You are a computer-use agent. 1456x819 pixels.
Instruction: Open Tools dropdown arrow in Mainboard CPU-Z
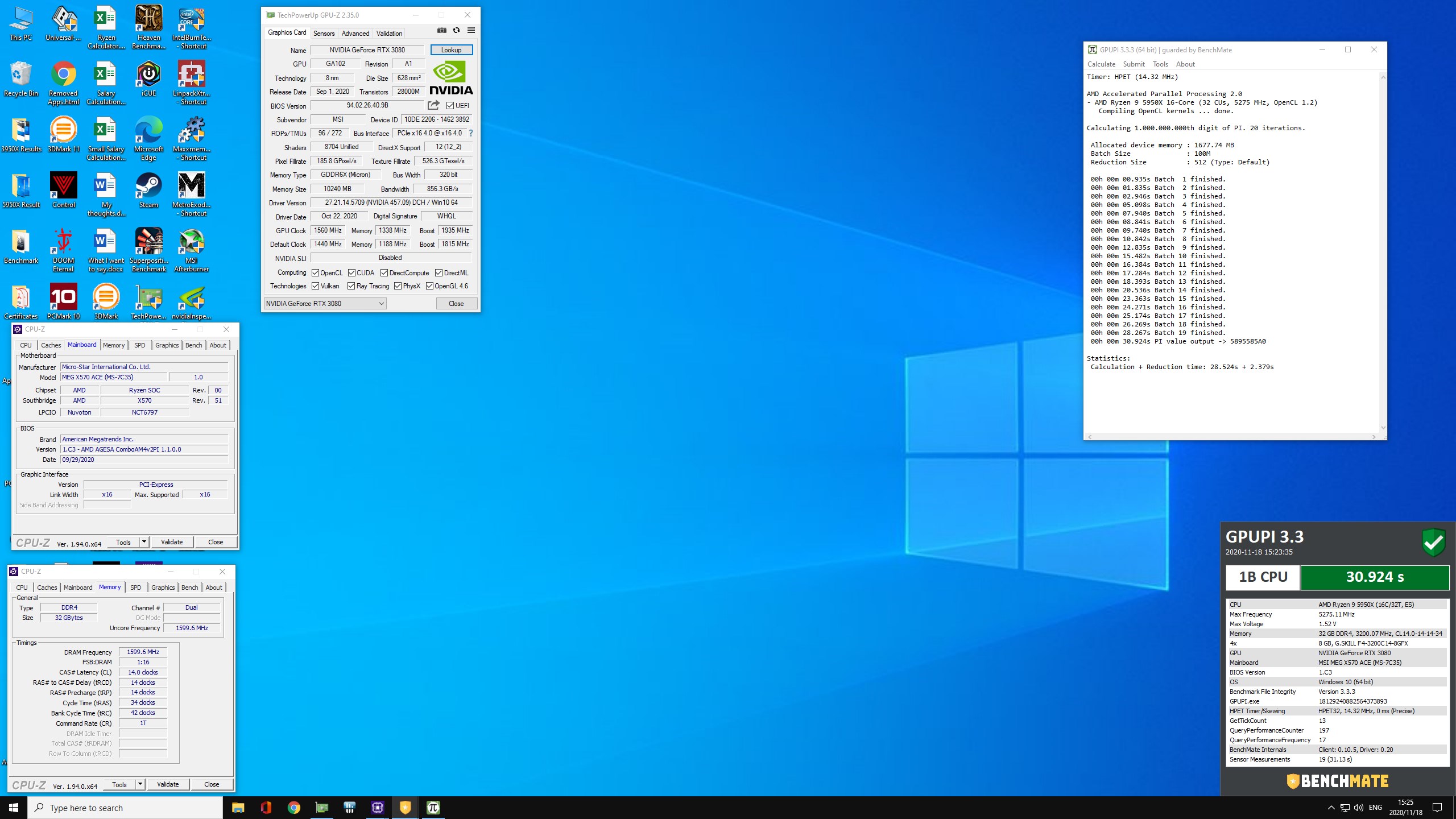tap(144, 542)
